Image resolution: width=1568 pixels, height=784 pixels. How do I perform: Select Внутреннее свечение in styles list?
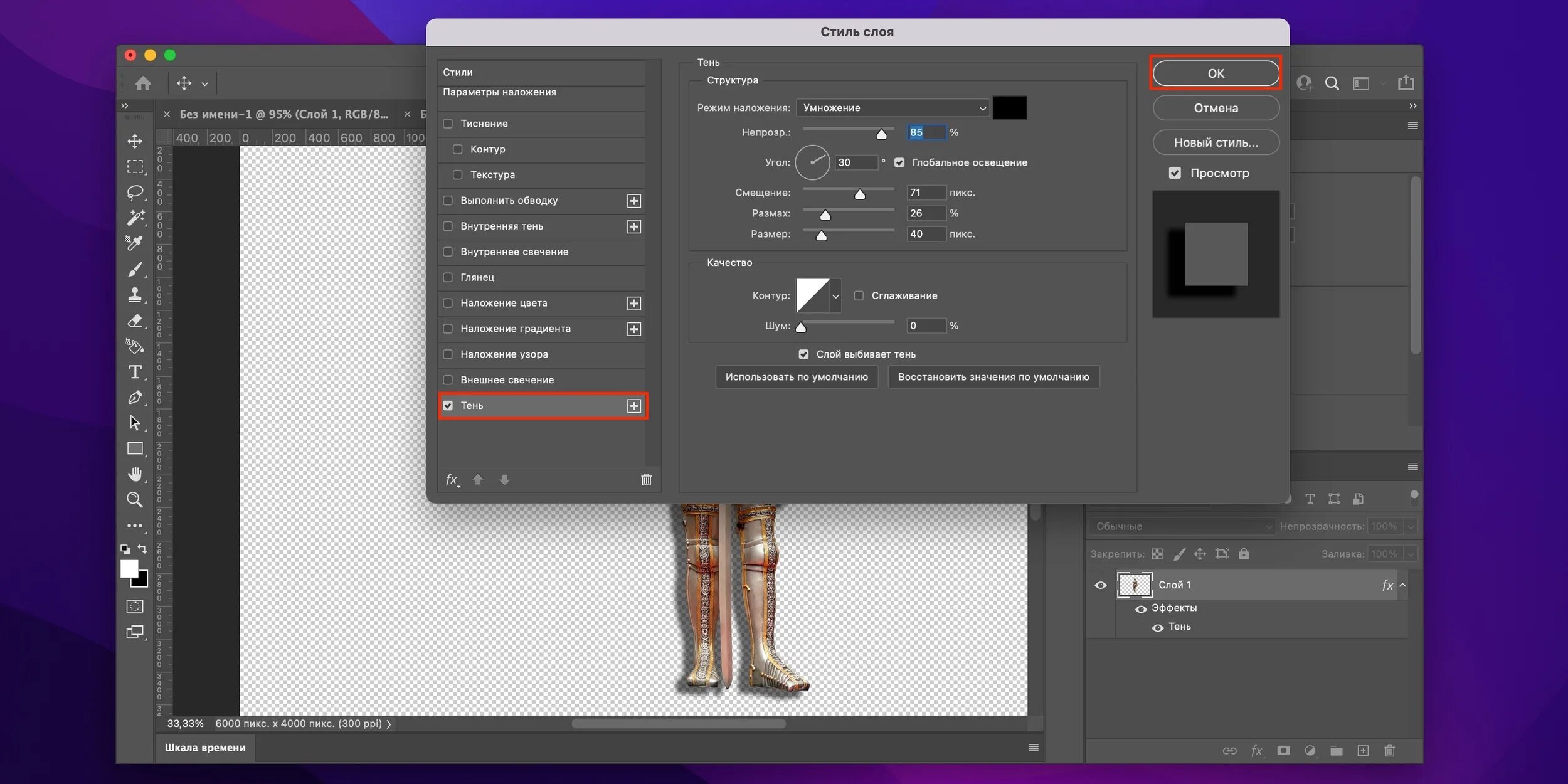(x=514, y=252)
